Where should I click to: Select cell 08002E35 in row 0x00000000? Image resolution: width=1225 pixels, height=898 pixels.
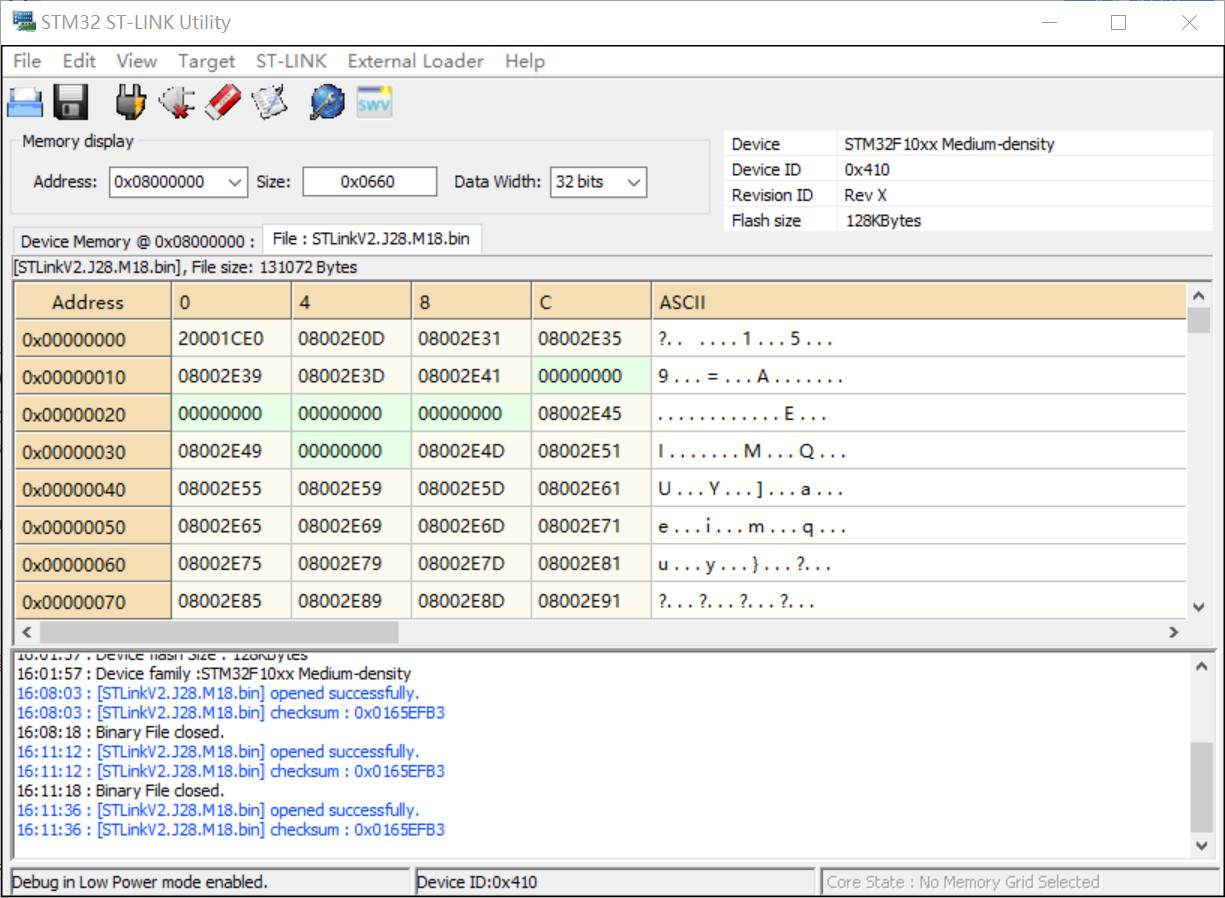pos(591,339)
